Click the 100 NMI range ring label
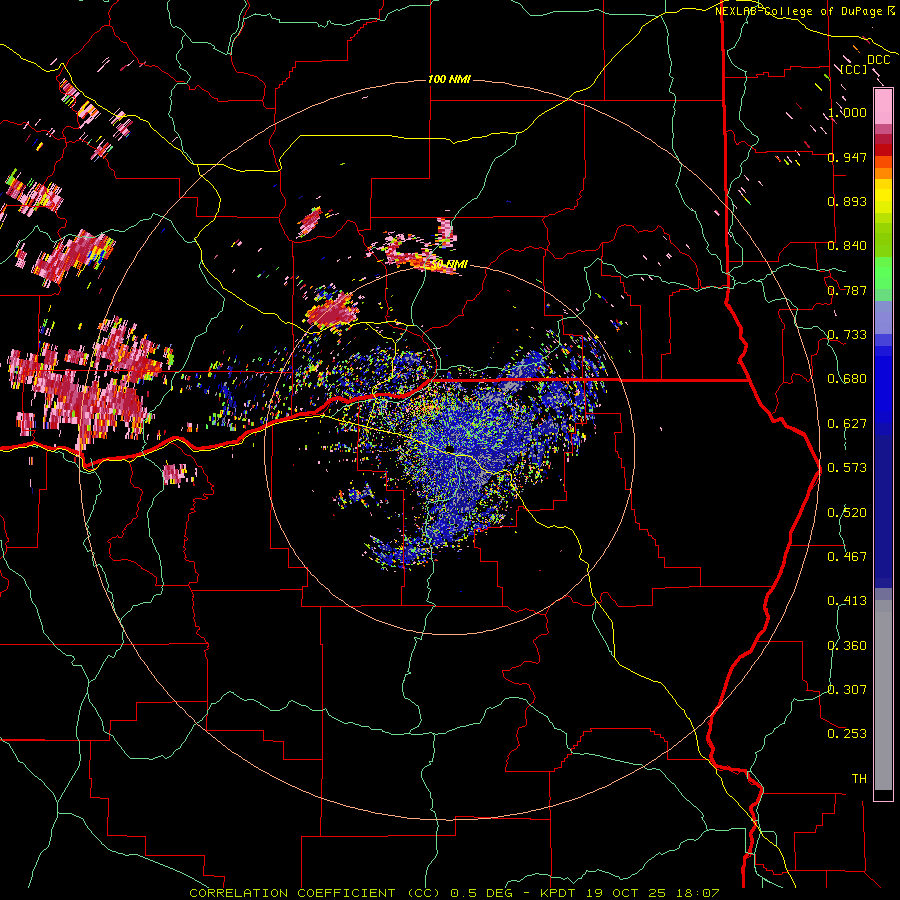The width and height of the screenshot is (900, 900). [x=449, y=79]
